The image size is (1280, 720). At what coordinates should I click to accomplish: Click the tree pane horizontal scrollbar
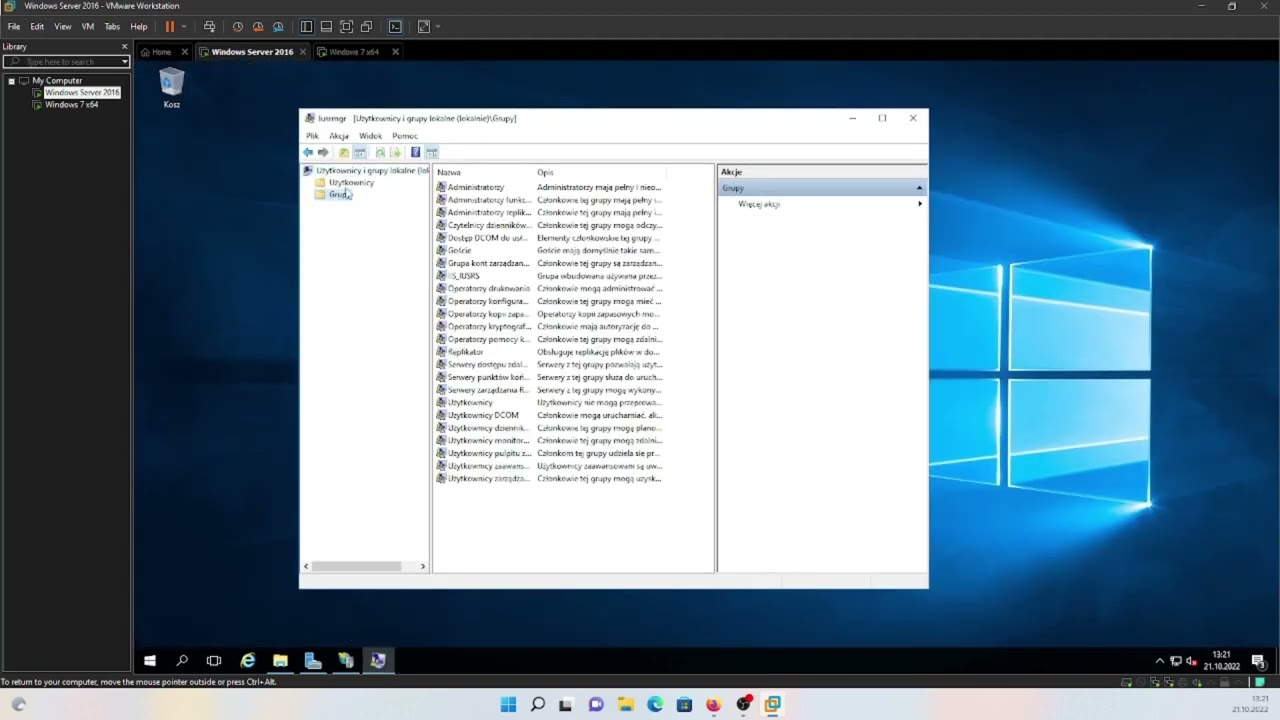click(x=357, y=567)
